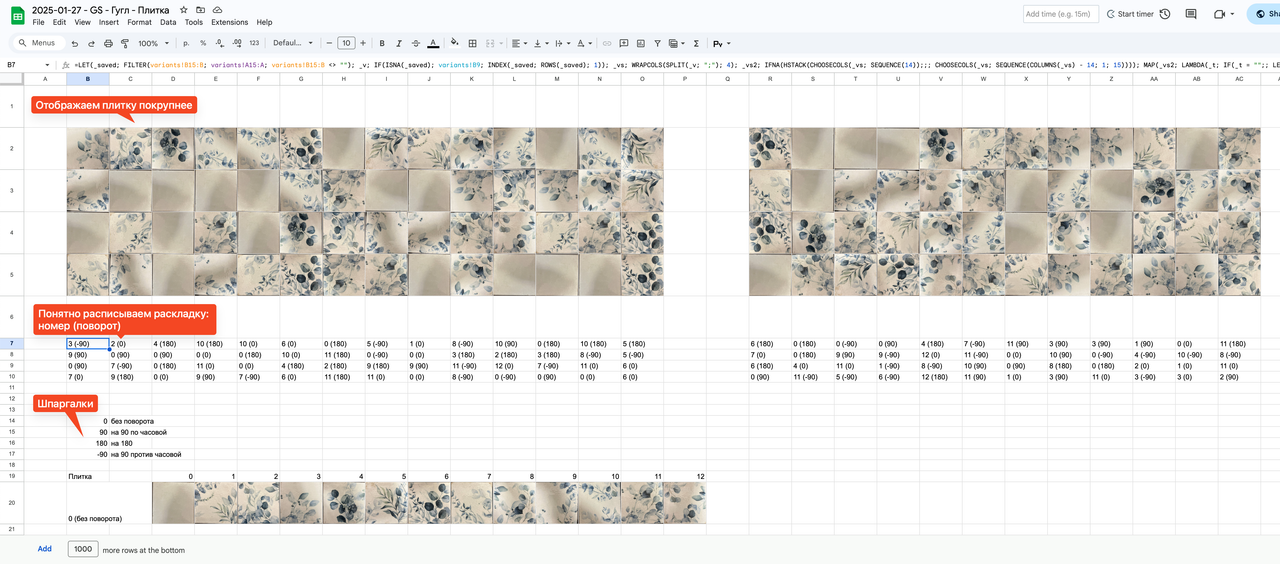Viewport: 1280px width, 564px height.
Task: Click the Add time input field
Action: coord(1061,14)
